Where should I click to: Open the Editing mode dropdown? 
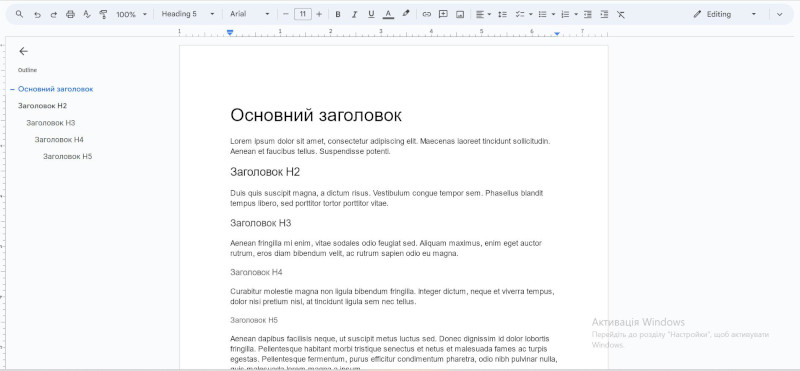pyautogui.click(x=724, y=14)
